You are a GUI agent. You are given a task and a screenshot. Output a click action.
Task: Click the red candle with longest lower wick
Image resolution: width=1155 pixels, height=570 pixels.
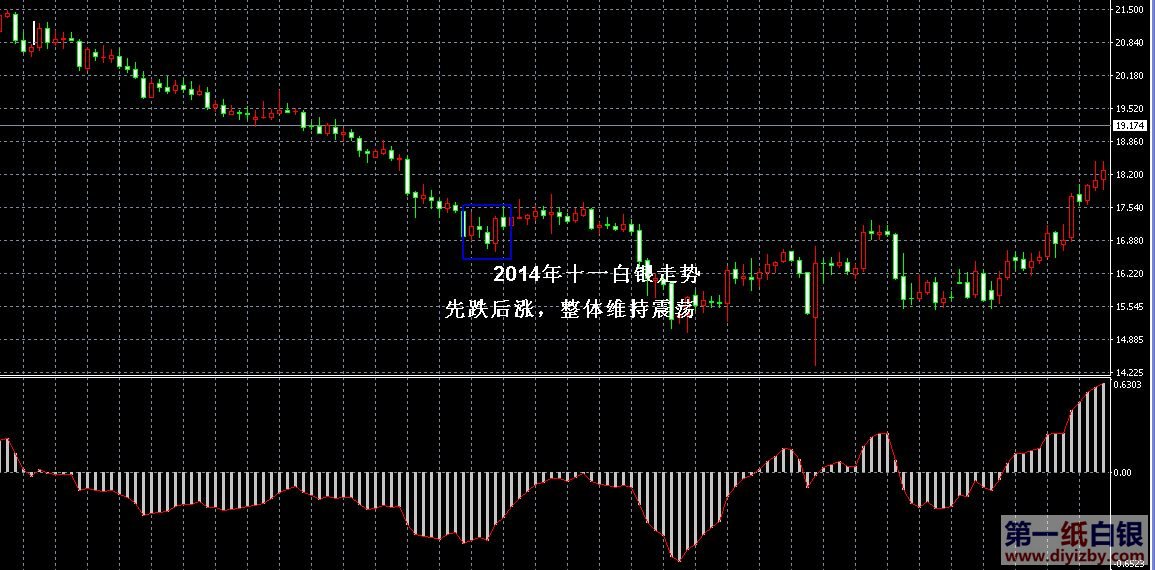(816, 300)
